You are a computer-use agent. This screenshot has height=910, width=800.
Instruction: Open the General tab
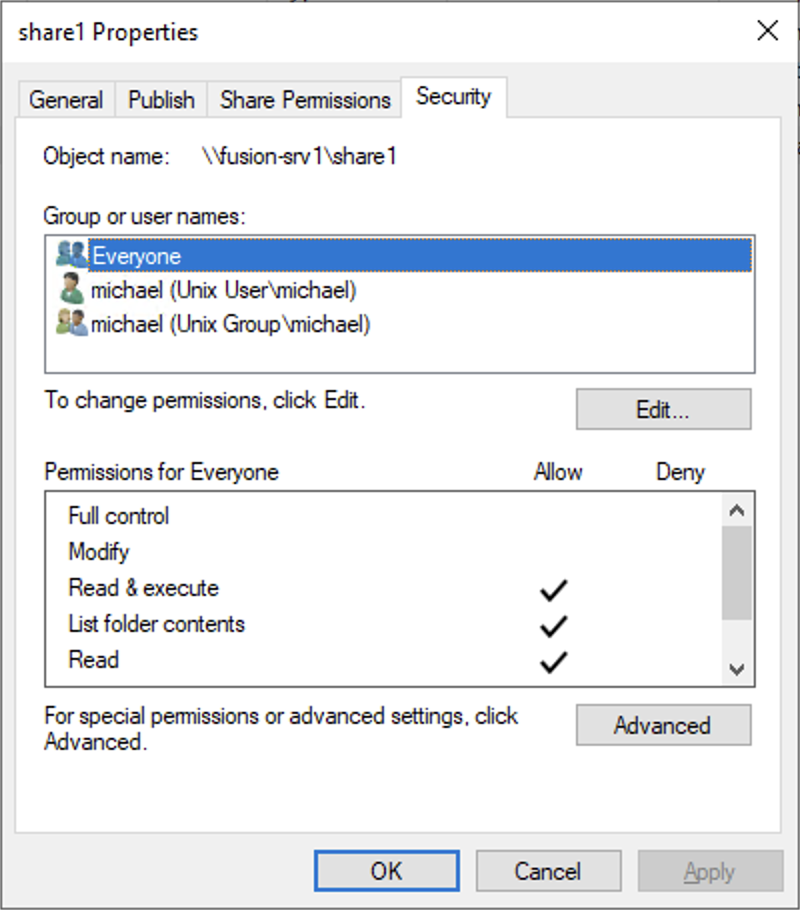pos(66,99)
